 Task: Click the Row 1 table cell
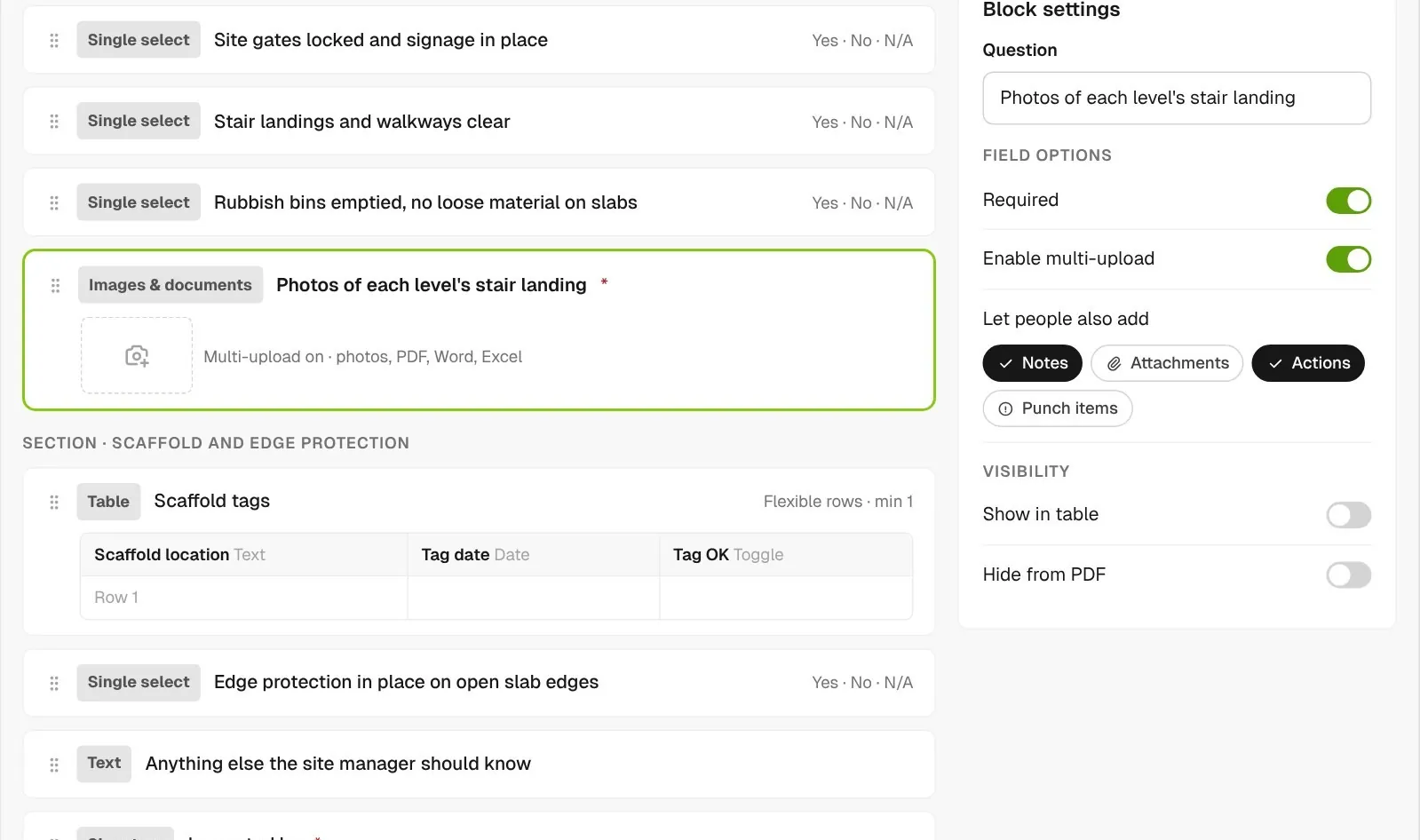[x=243, y=598]
